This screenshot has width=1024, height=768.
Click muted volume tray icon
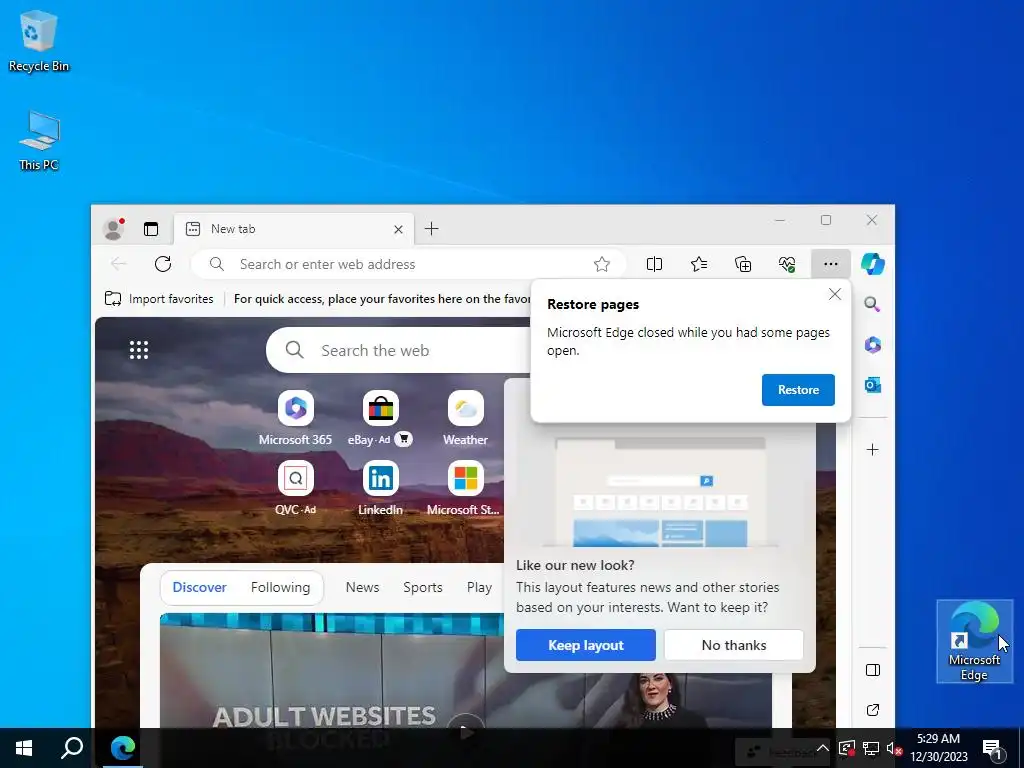click(894, 748)
